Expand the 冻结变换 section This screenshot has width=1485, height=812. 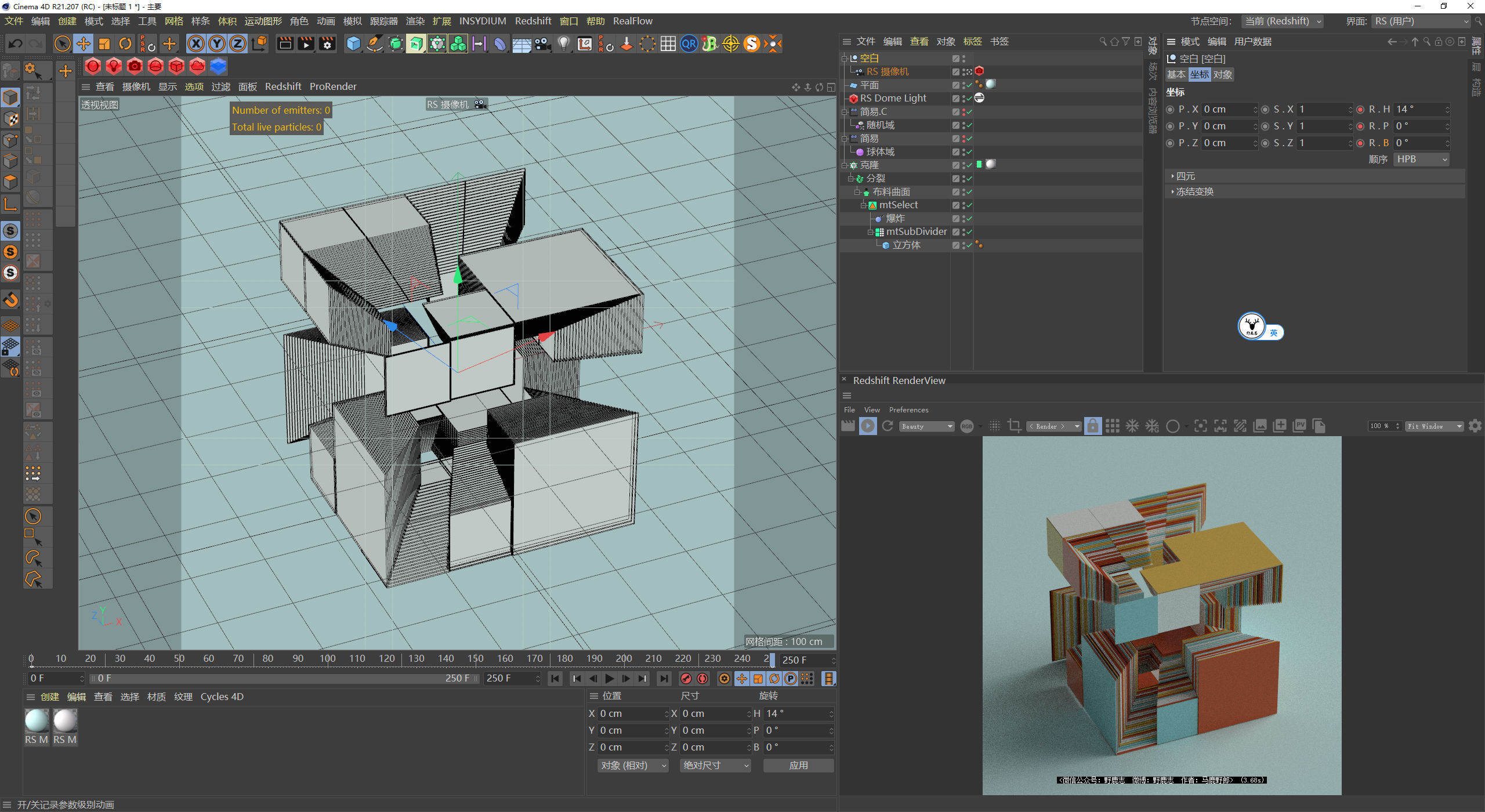click(1194, 191)
